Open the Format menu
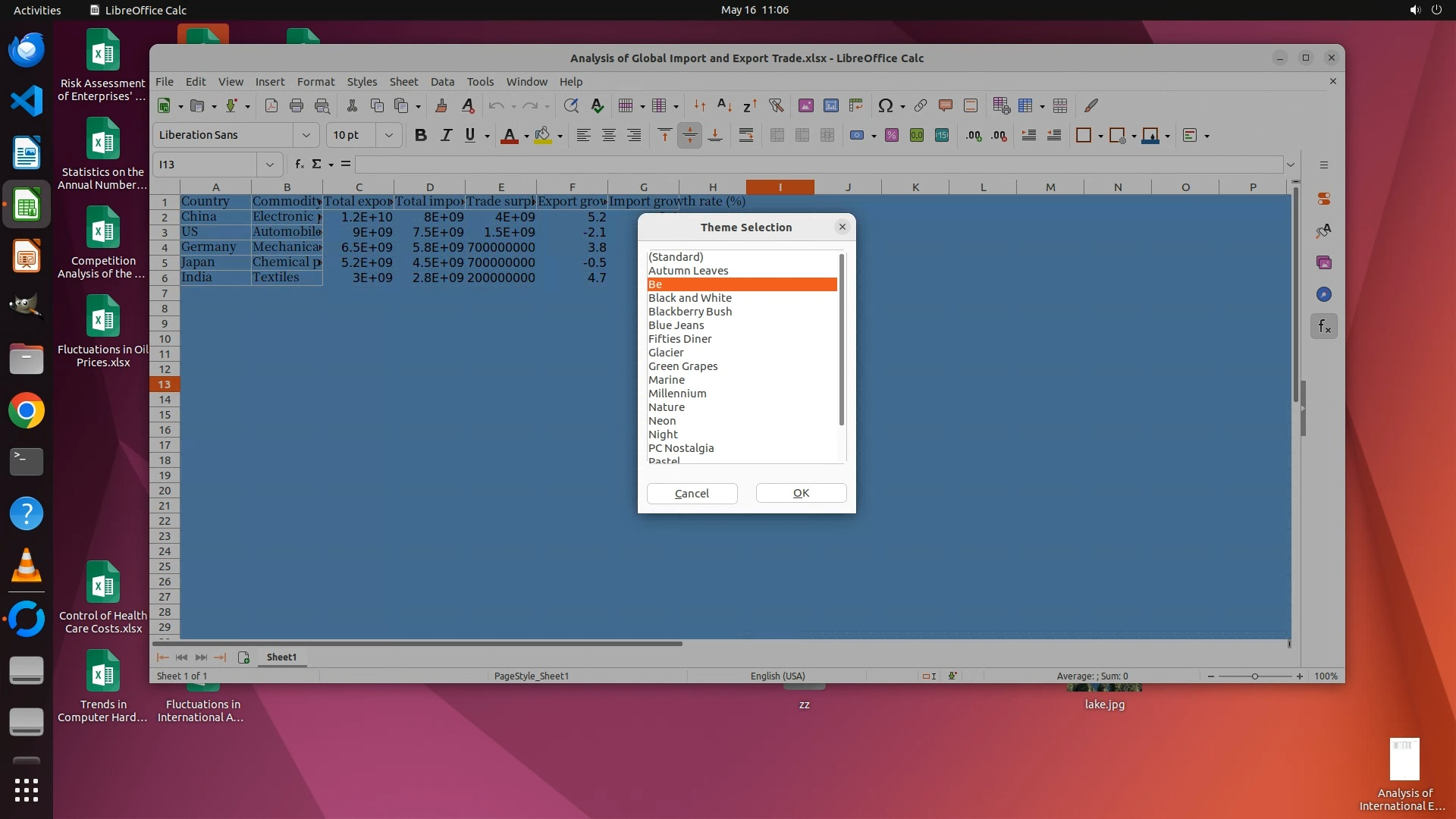 click(315, 82)
